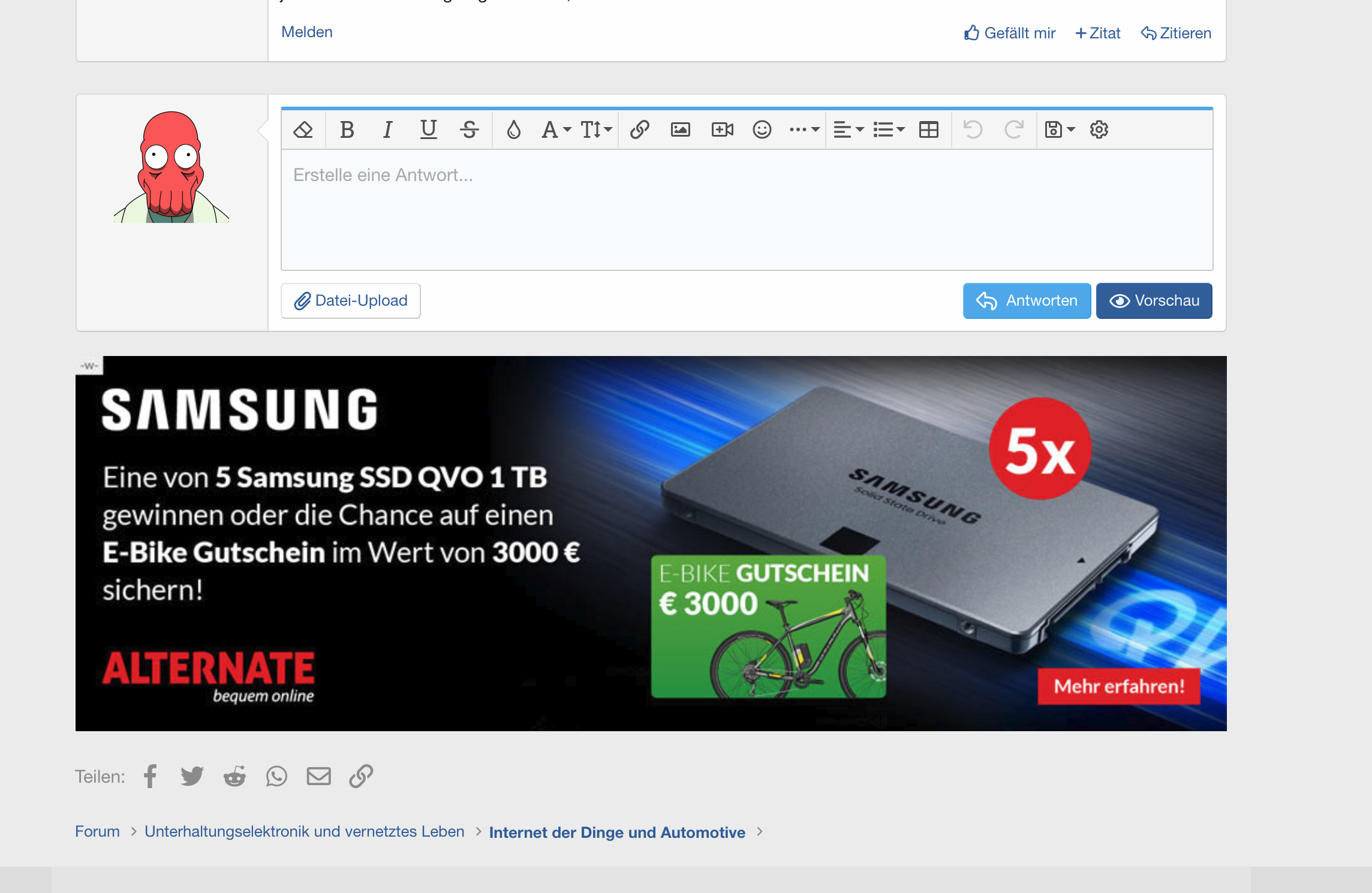The image size is (1372, 893).
Task: Open Forum breadcrumb link
Action: pyautogui.click(x=97, y=832)
